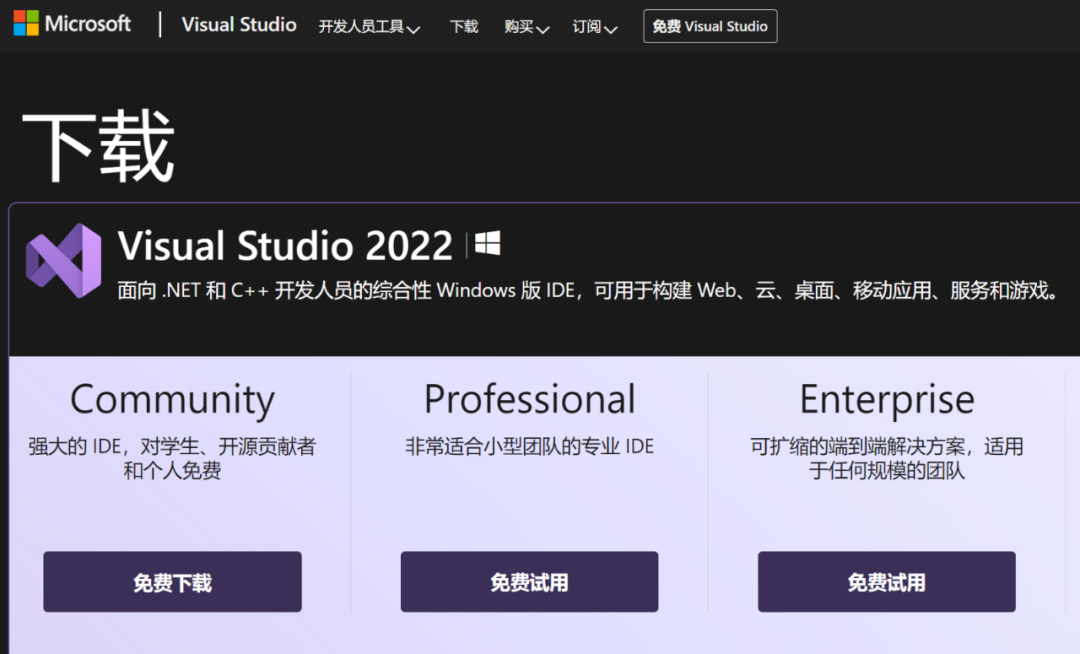Click the Community description about students and open source
Image resolution: width=1080 pixels, height=654 pixels.
(172, 458)
